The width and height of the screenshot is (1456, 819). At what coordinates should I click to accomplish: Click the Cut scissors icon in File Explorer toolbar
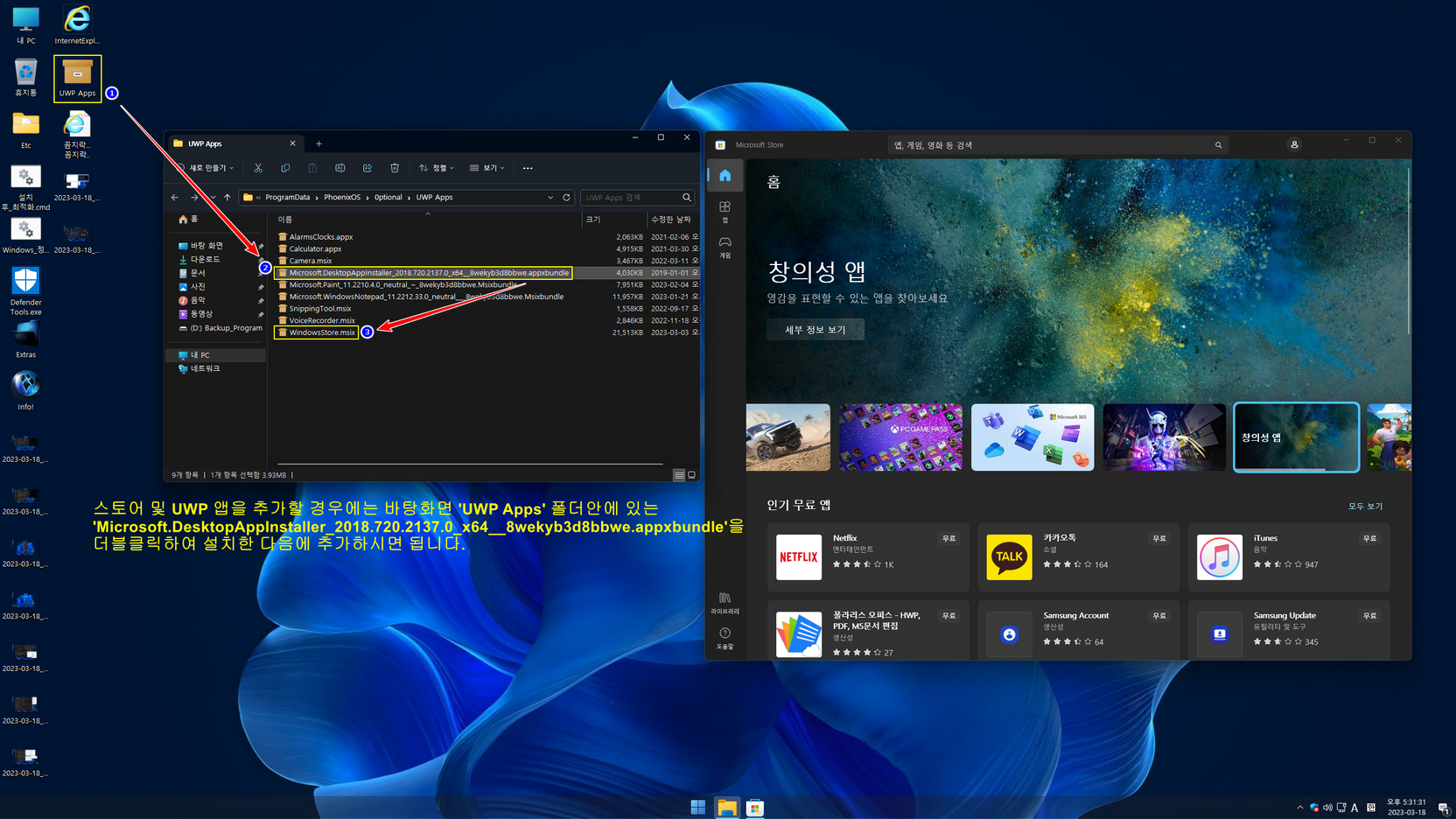pyautogui.click(x=258, y=168)
